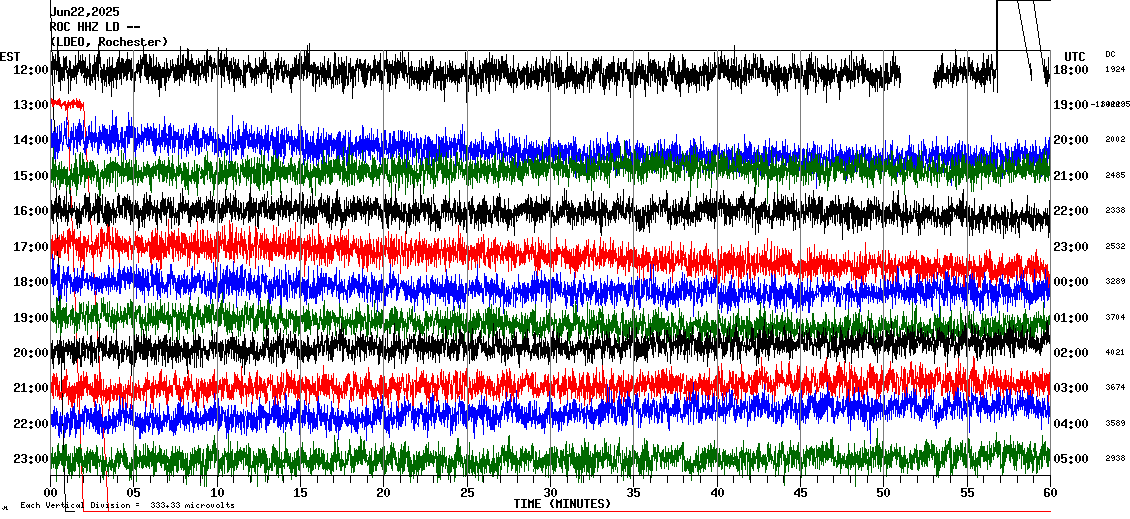Click the DC value 4021
Screen dimensions: 1130x519
(1115, 352)
